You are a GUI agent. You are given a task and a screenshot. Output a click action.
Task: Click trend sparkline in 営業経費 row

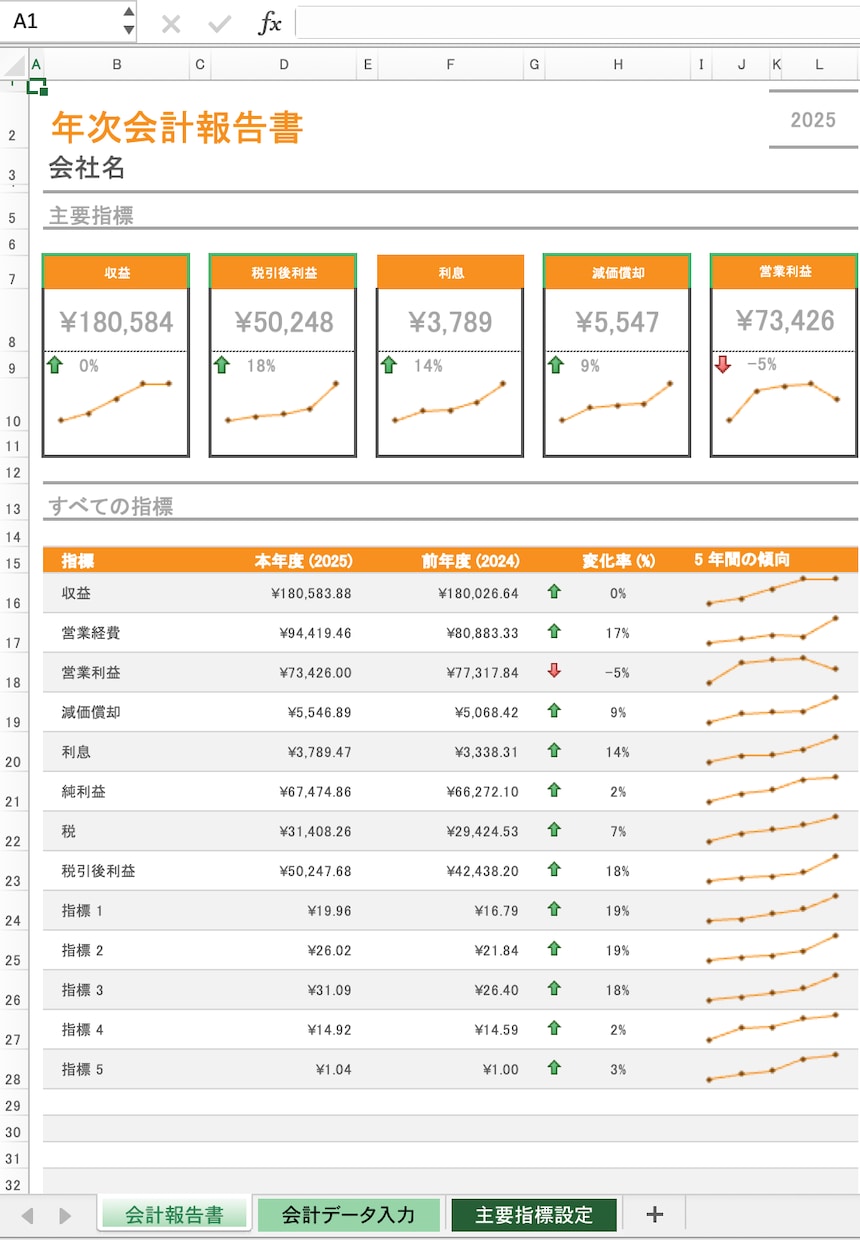(x=772, y=631)
